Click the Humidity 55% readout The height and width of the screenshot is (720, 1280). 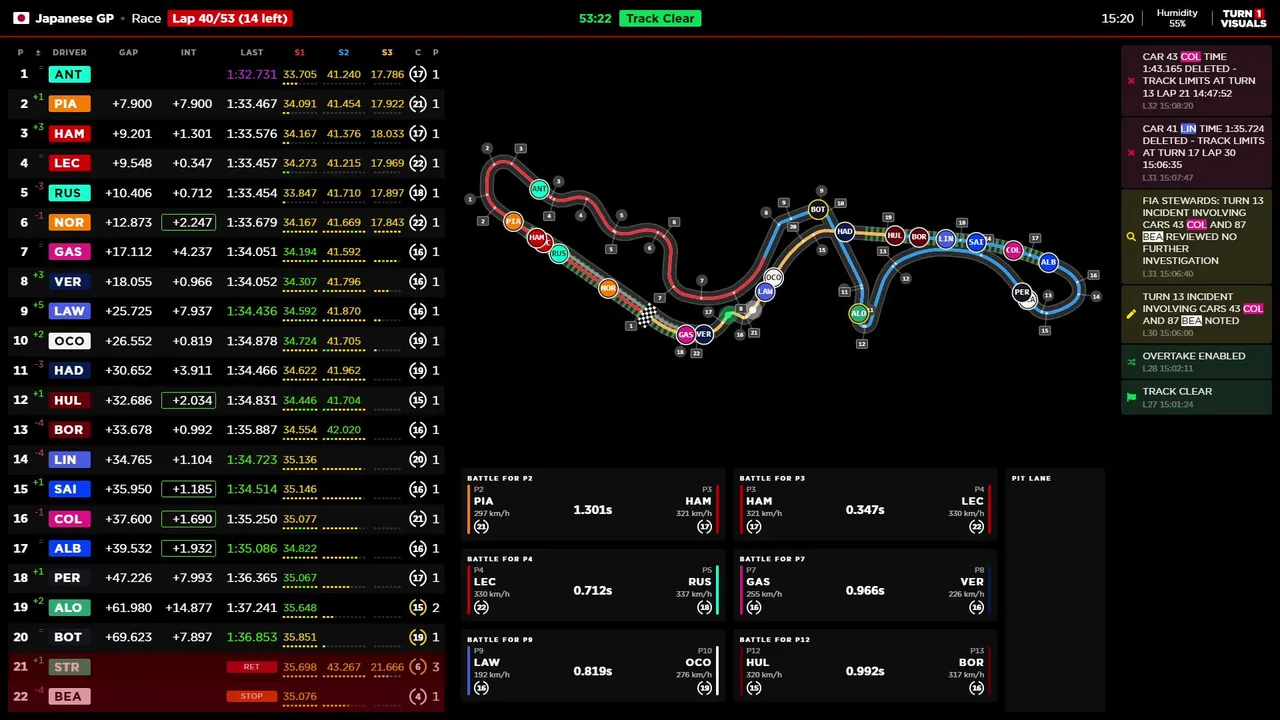[1177, 18]
